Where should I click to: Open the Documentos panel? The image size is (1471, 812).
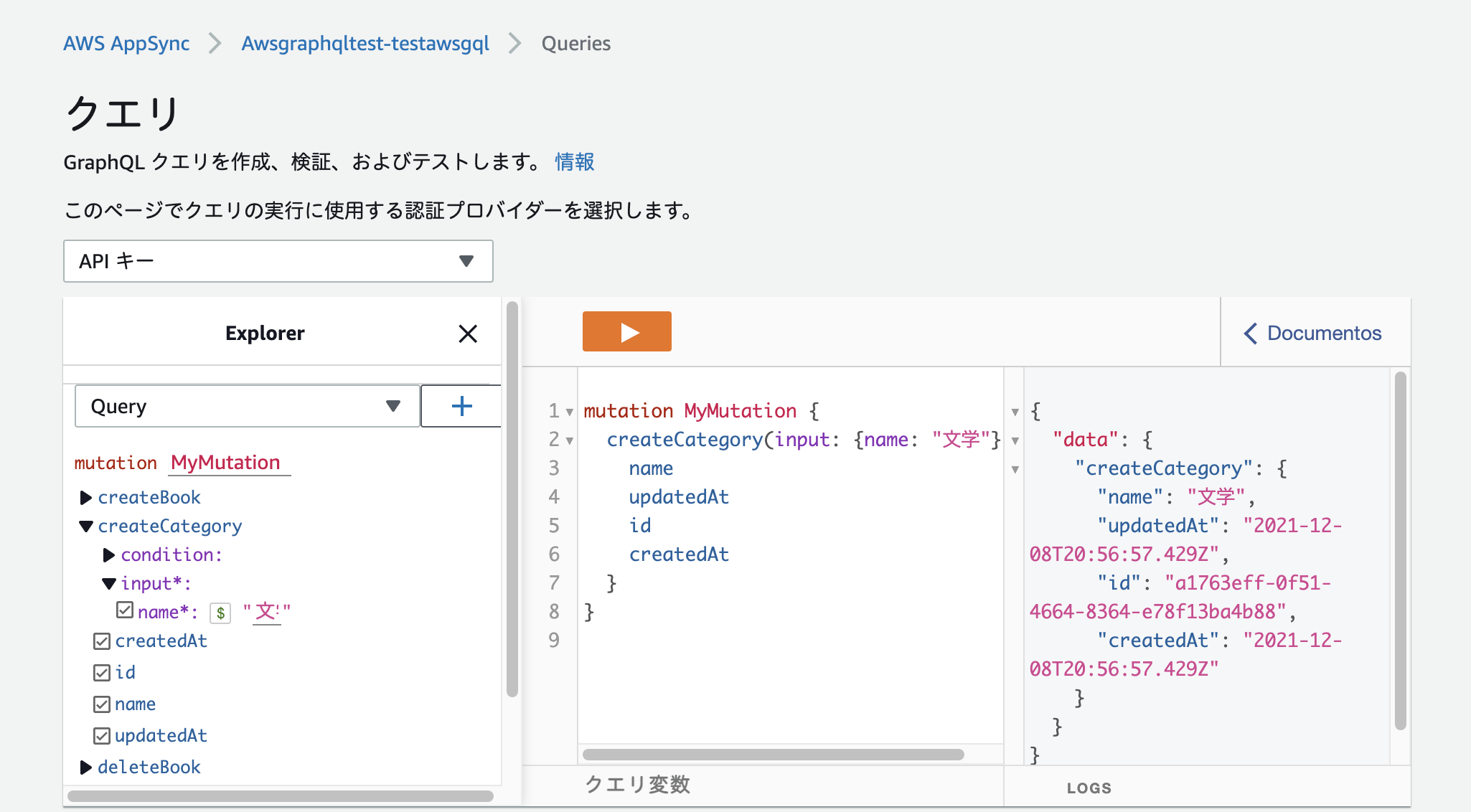tap(1312, 333)
